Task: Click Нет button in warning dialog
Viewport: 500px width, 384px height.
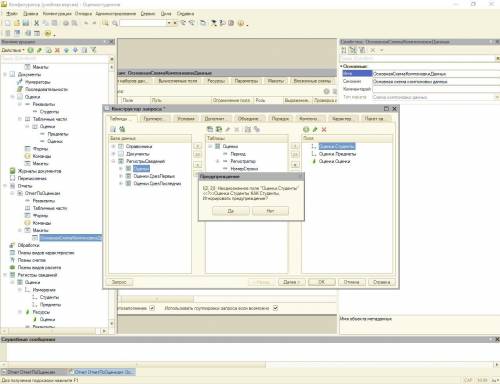Action: (270, 211)
